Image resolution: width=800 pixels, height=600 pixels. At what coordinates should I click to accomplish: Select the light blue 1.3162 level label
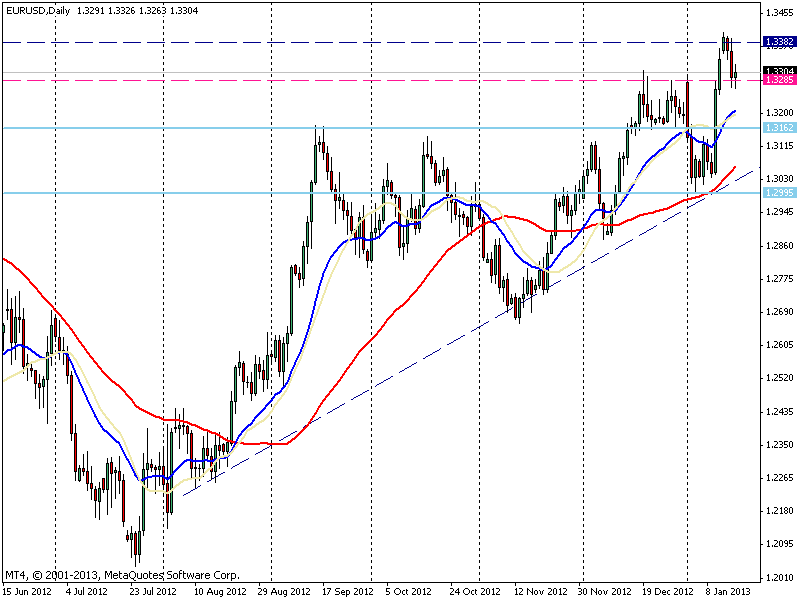pyautogui.click(x=780, y=128)
